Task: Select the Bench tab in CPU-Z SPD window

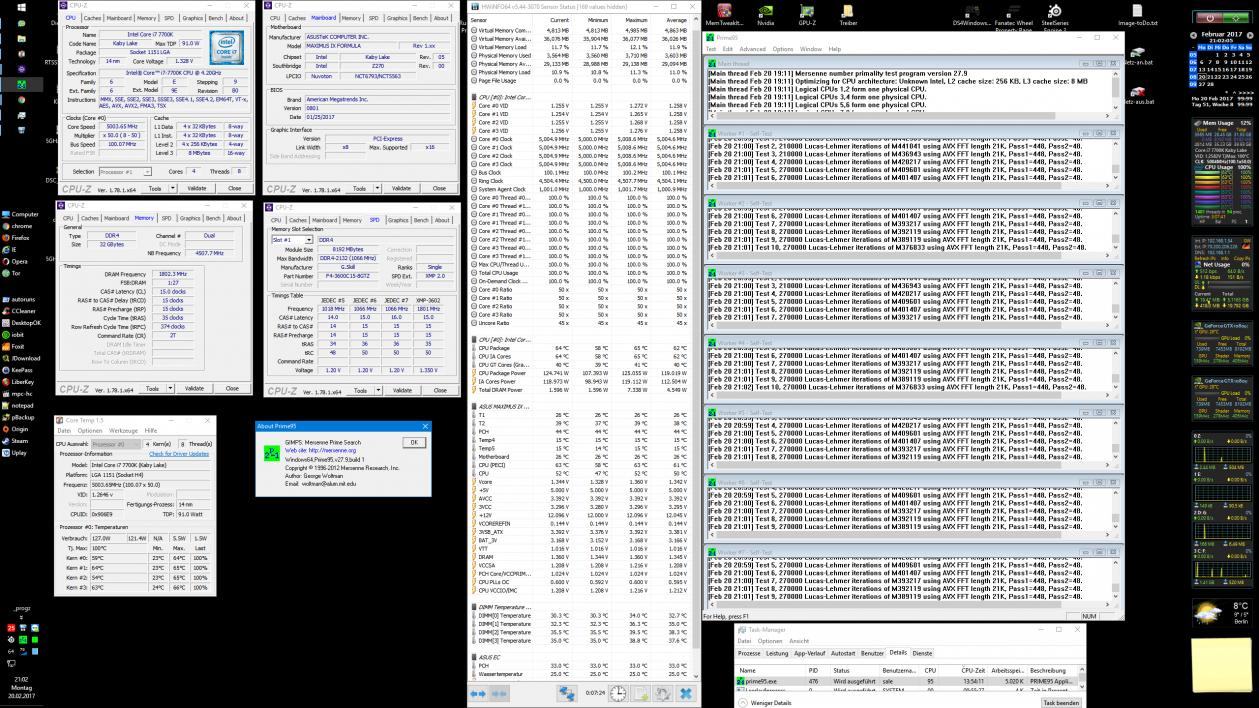Action: [421, 220]
